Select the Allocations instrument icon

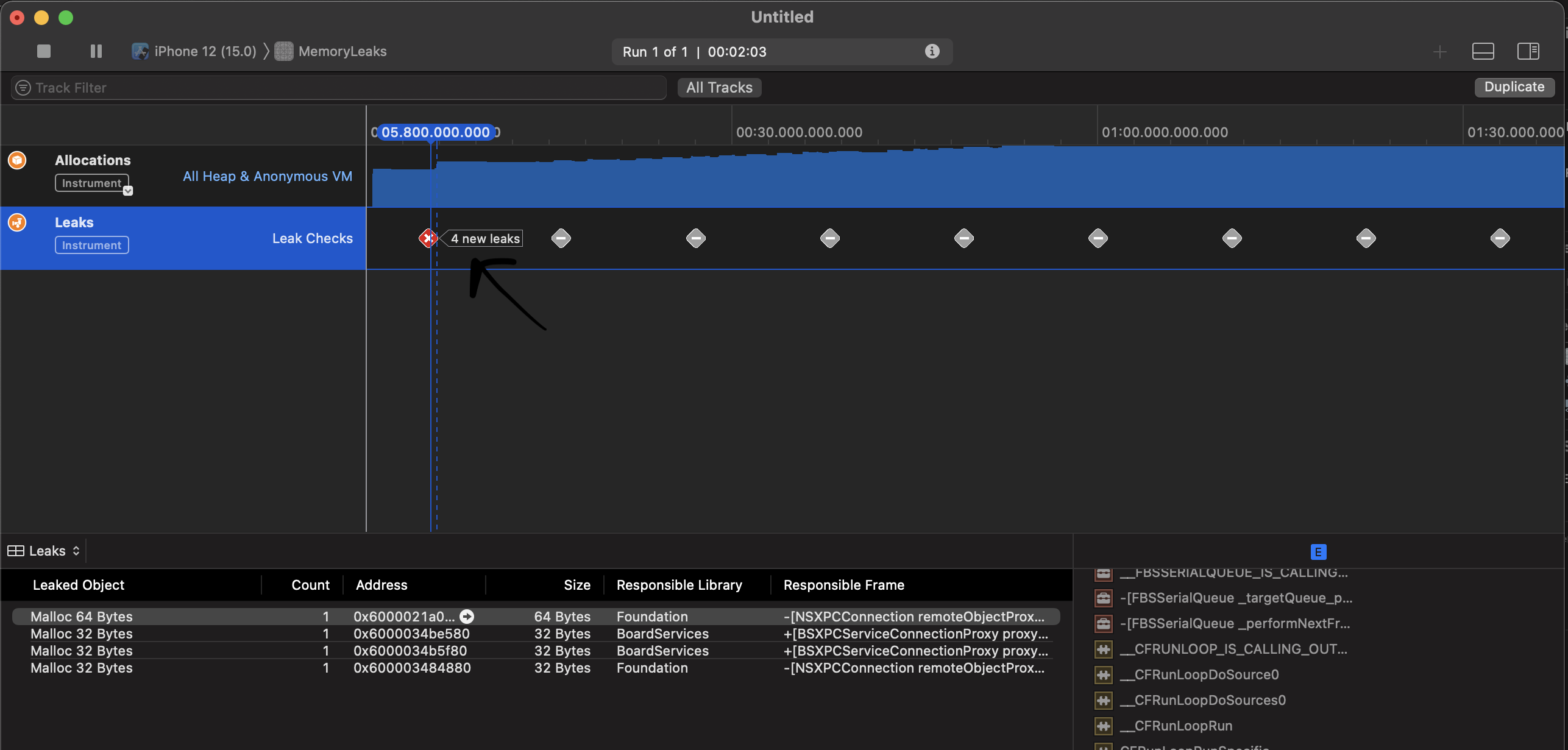16,160
